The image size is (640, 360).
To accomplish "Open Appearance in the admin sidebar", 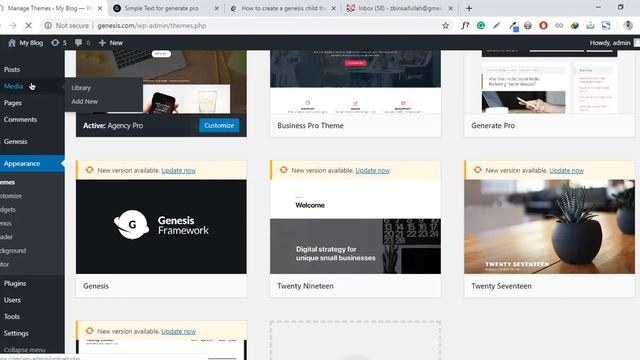I will (x=22, y=163).
